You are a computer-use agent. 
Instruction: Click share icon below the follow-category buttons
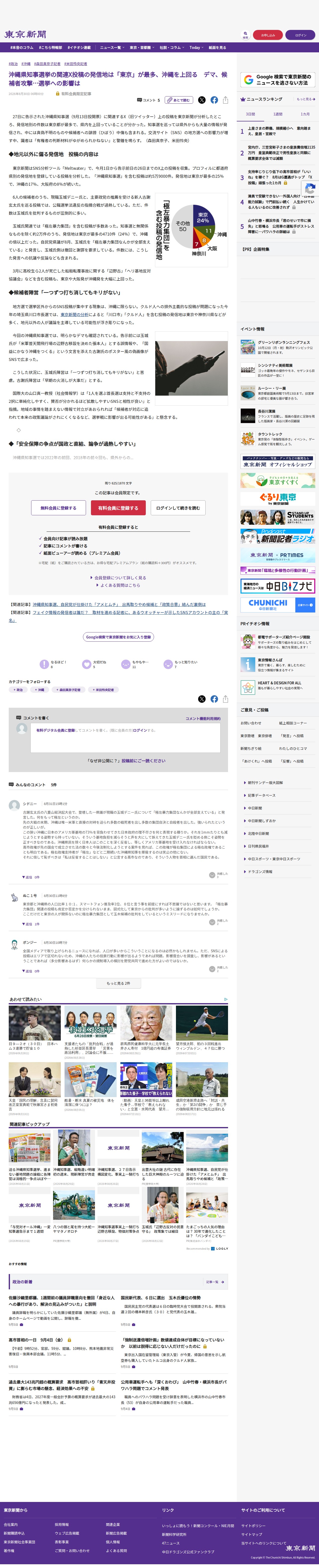click(x=225, y=699)
